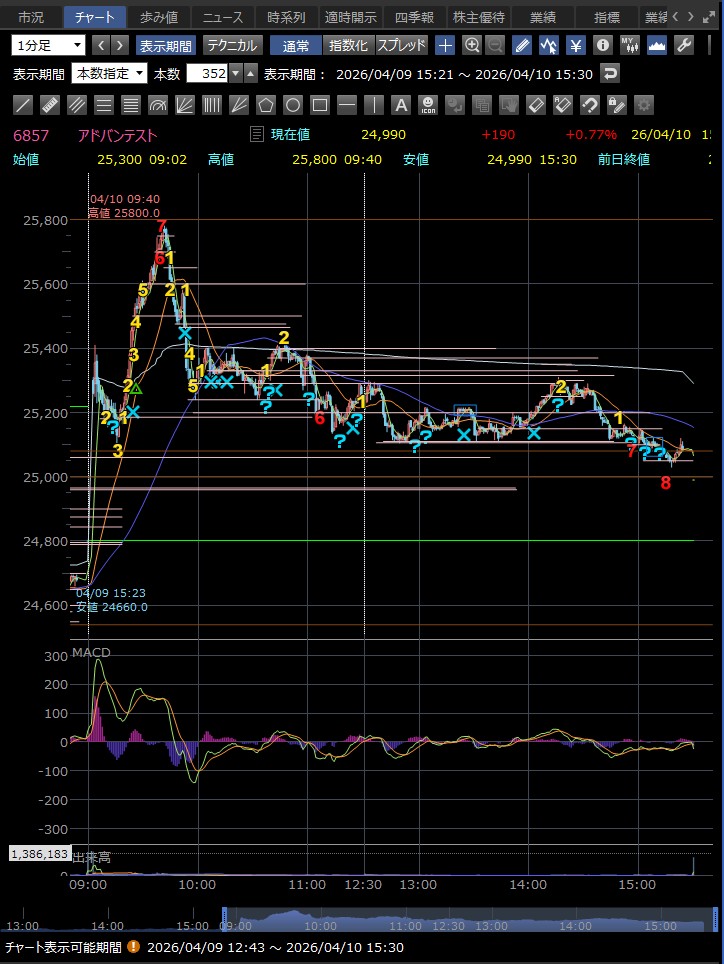
Task: Switch to the ニュース tab
Action: [220, 17]
